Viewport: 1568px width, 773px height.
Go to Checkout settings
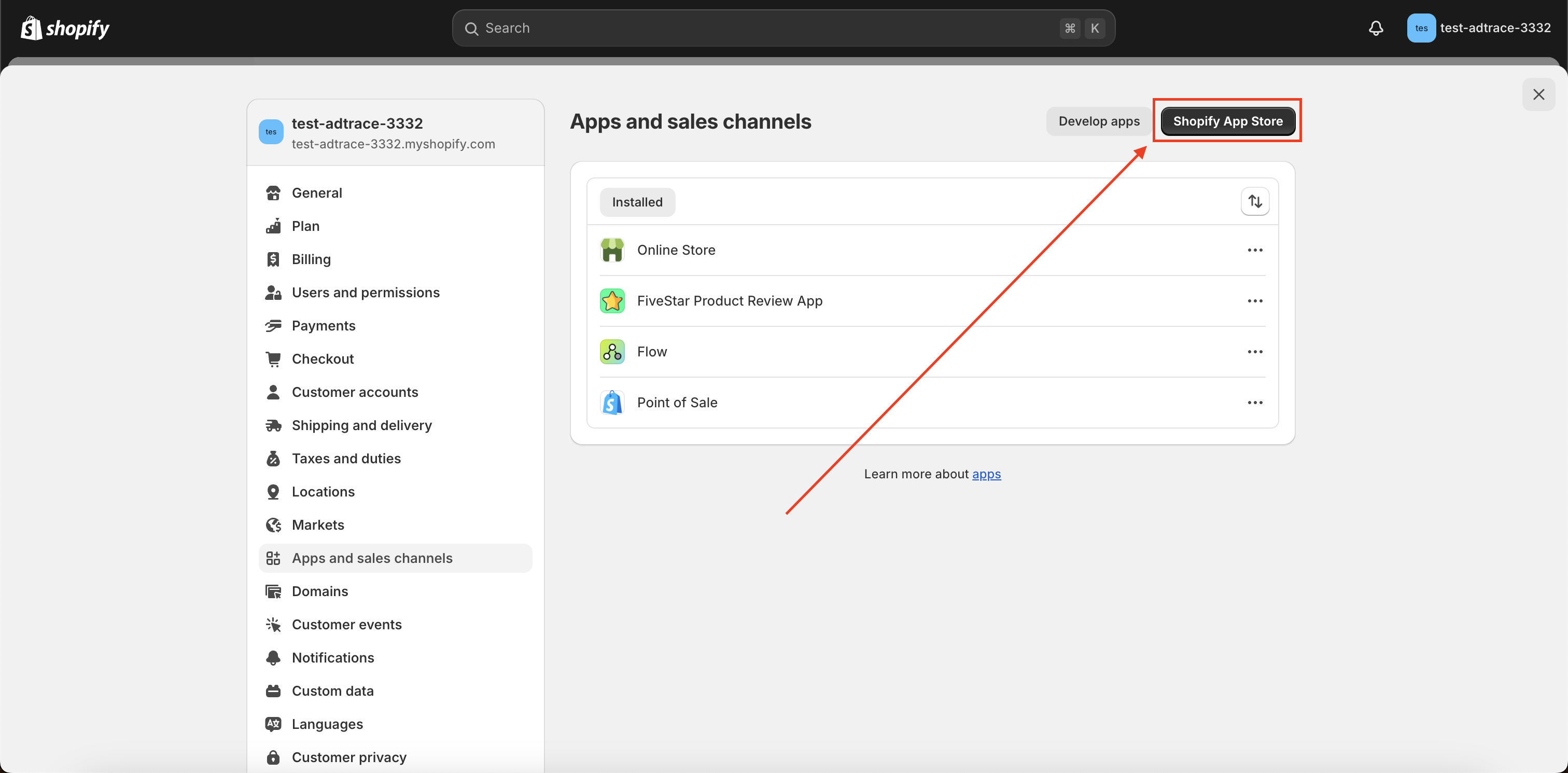[x=395, y=359]
